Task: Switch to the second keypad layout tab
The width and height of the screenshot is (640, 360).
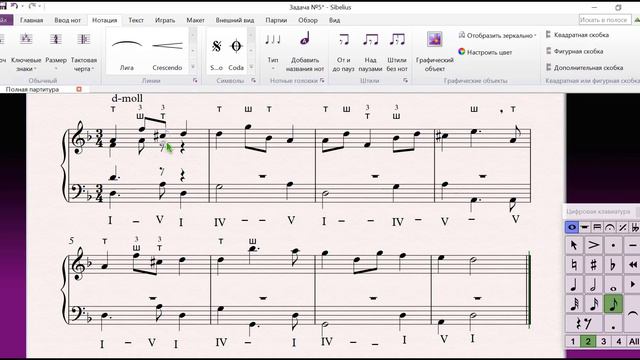Action: point(584,227)
